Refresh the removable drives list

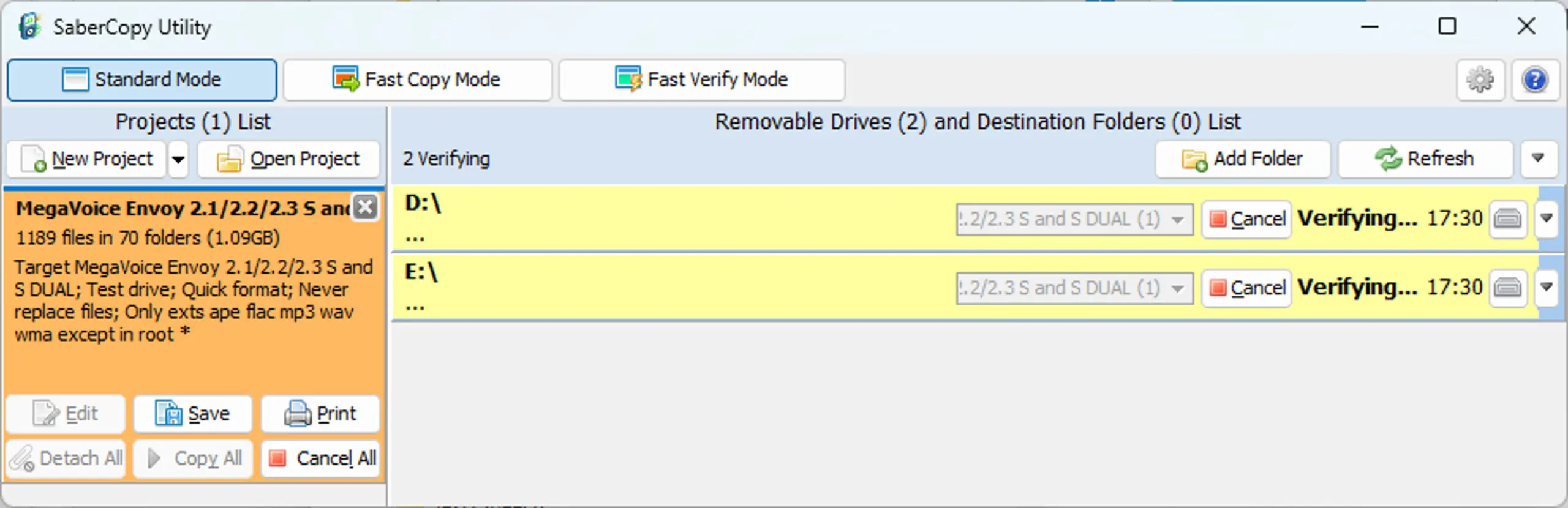[1425, 159]
